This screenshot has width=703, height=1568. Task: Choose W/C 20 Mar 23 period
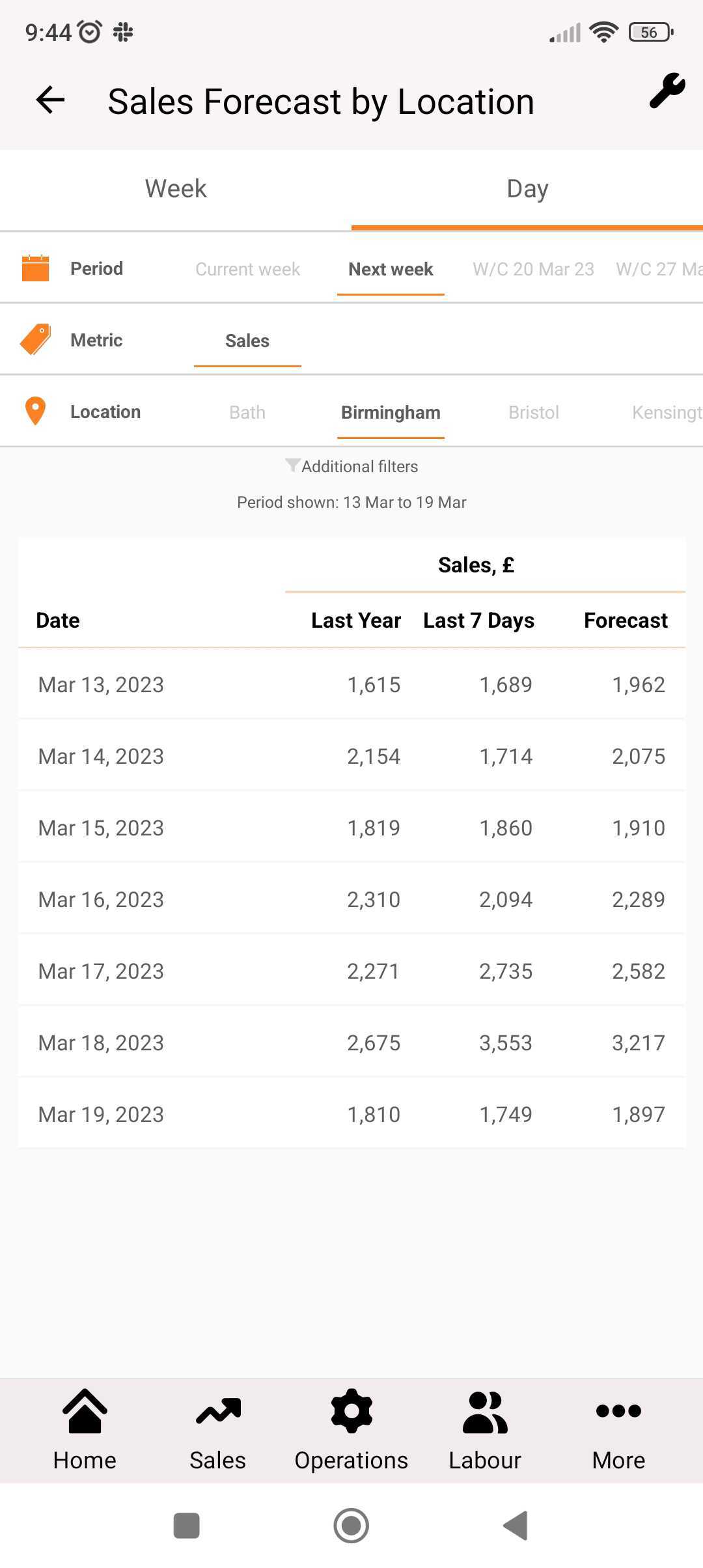[533, 269]
